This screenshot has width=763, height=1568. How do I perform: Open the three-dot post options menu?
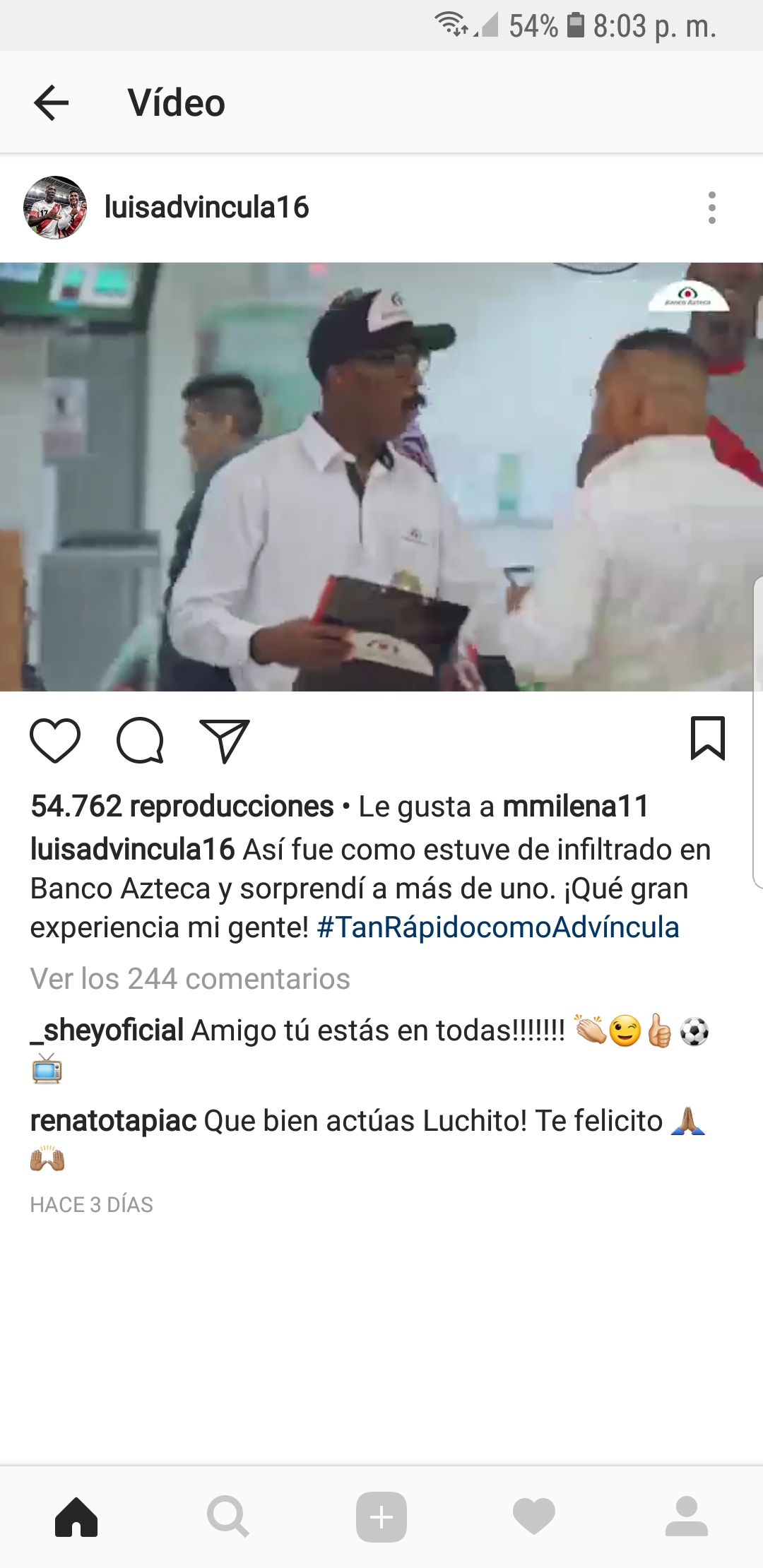point(711,208)
